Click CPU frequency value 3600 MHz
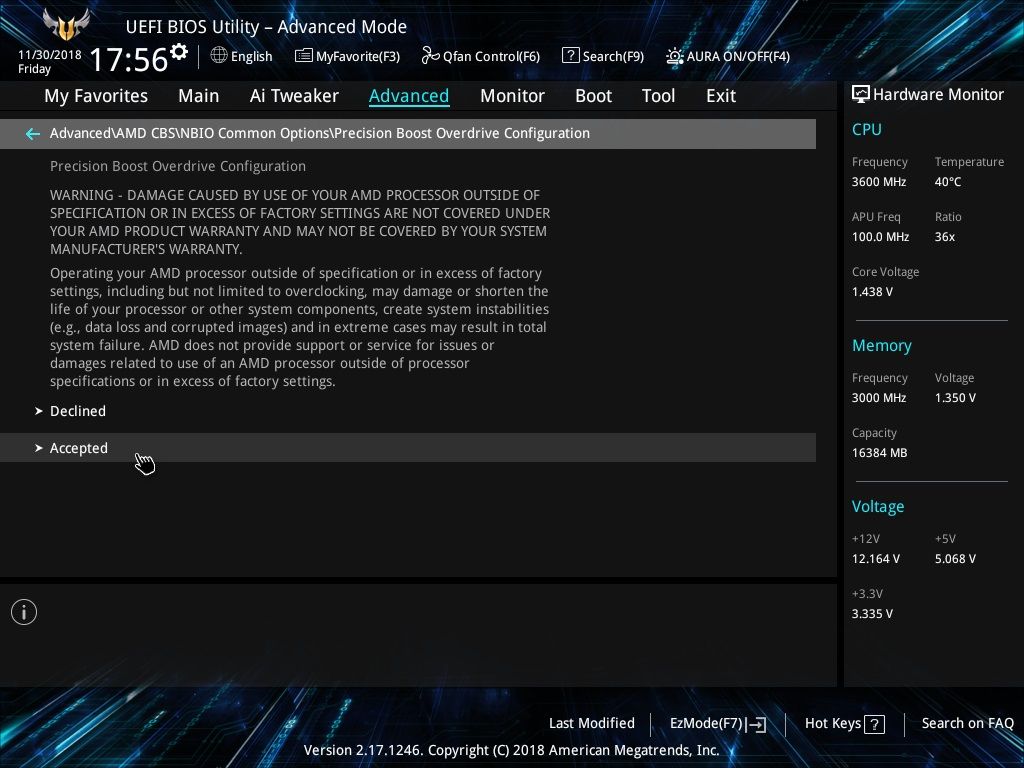Viewport: 1024px width, 768px height. pos(878,182)
